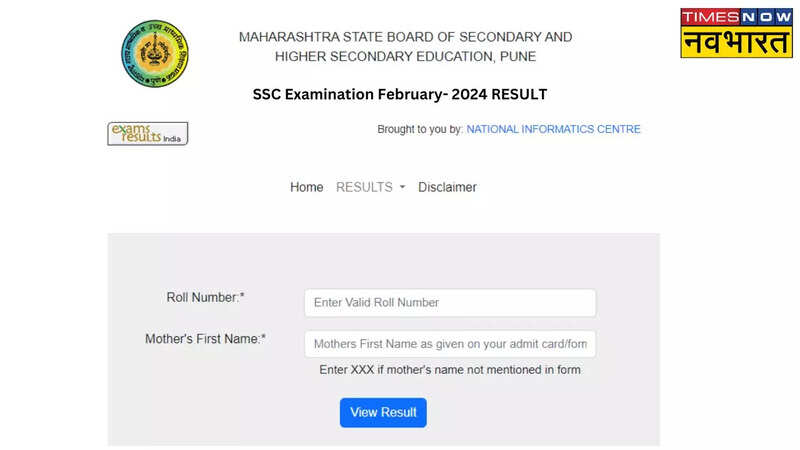Screen dimensions: 800x450
Task: Click the SSC Examination February-2024 RESULT heading
Action: point(399,94)
